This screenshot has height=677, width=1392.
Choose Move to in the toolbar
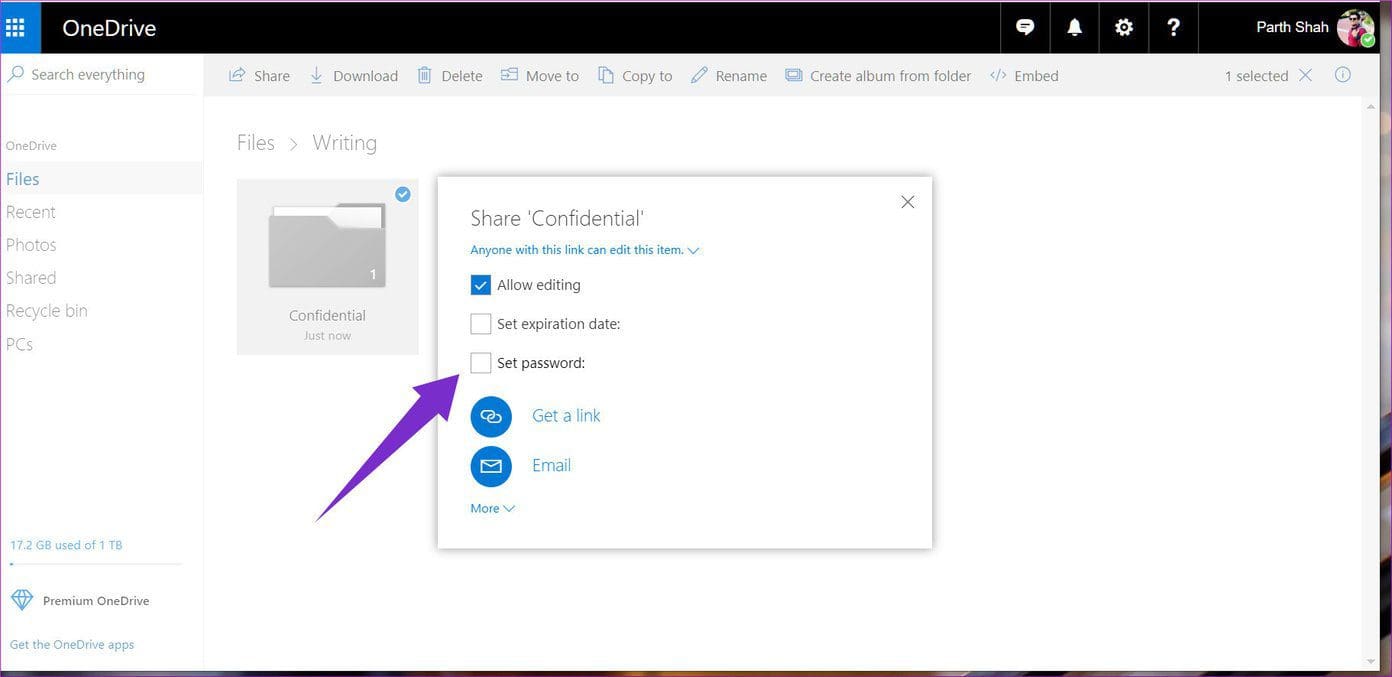click(540, 76)
